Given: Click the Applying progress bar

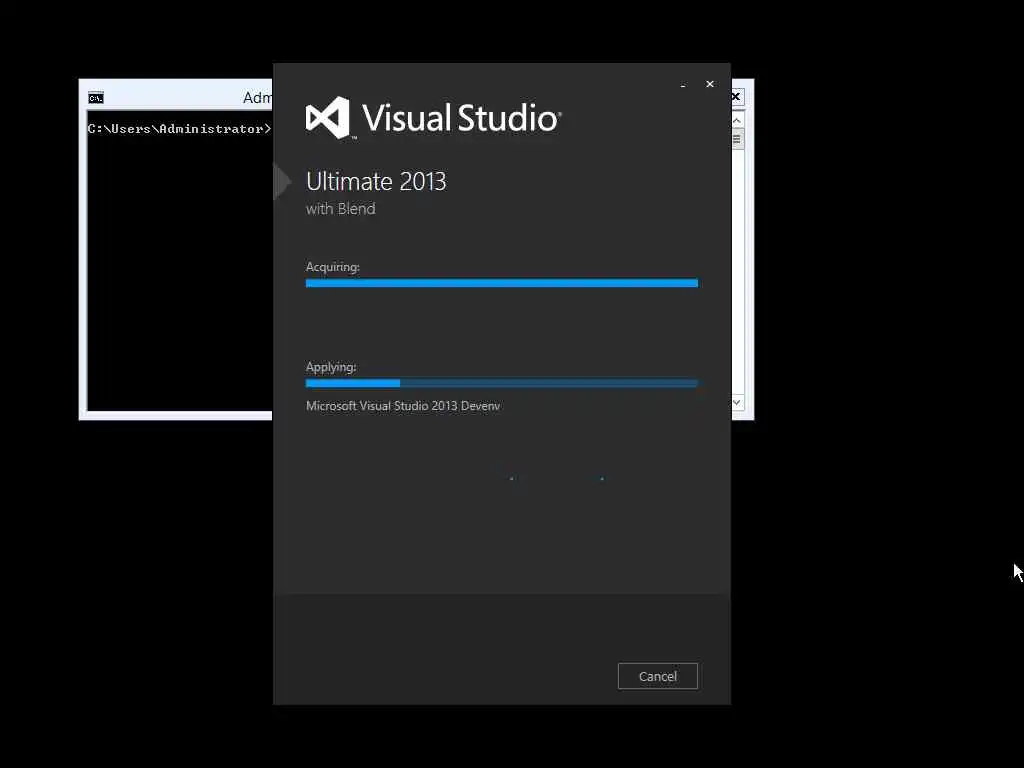Looking at the screenshot, I should point(502,383).
